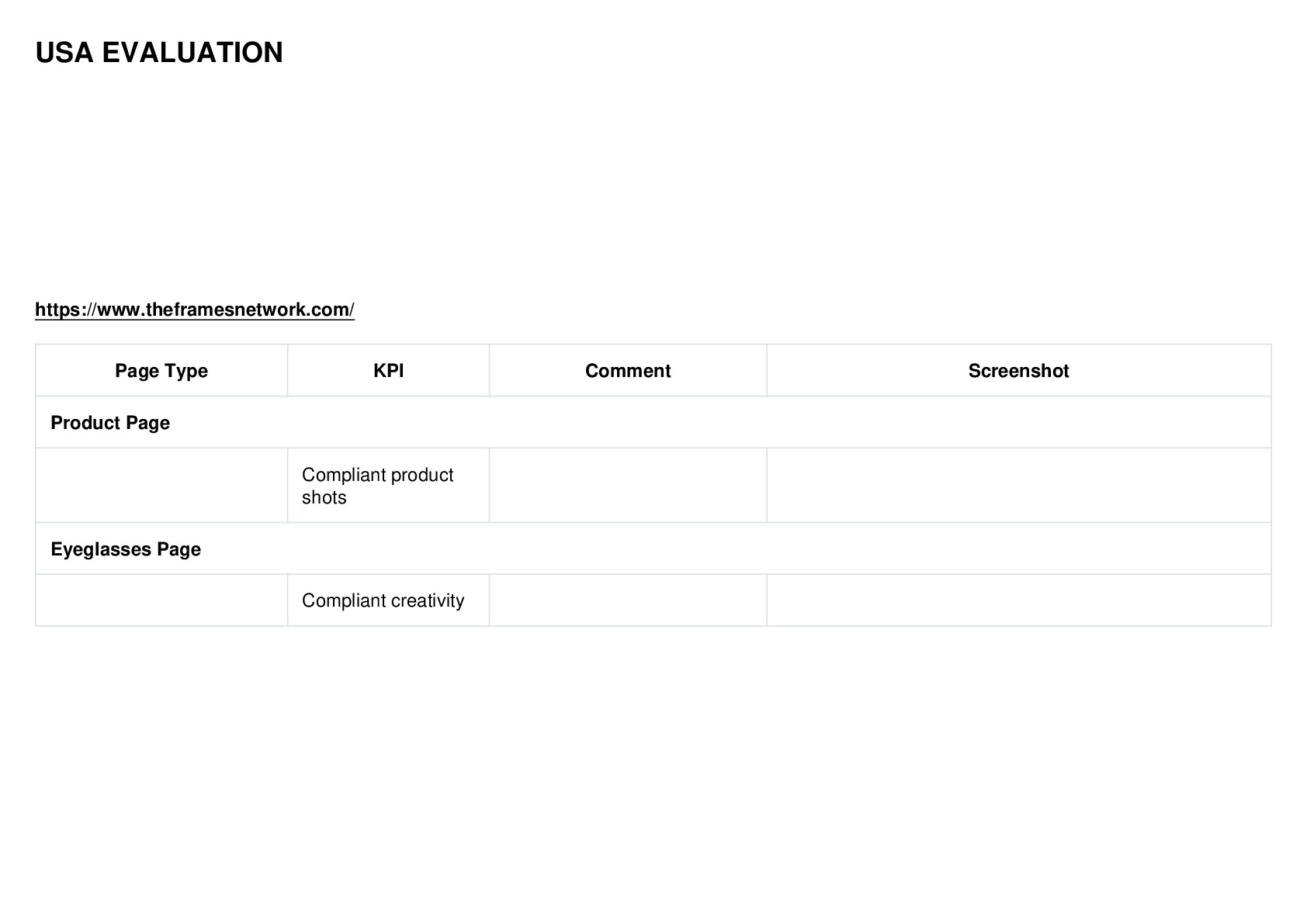
Task: Select the Page Type column header
Action: click(x=161, y=370)
